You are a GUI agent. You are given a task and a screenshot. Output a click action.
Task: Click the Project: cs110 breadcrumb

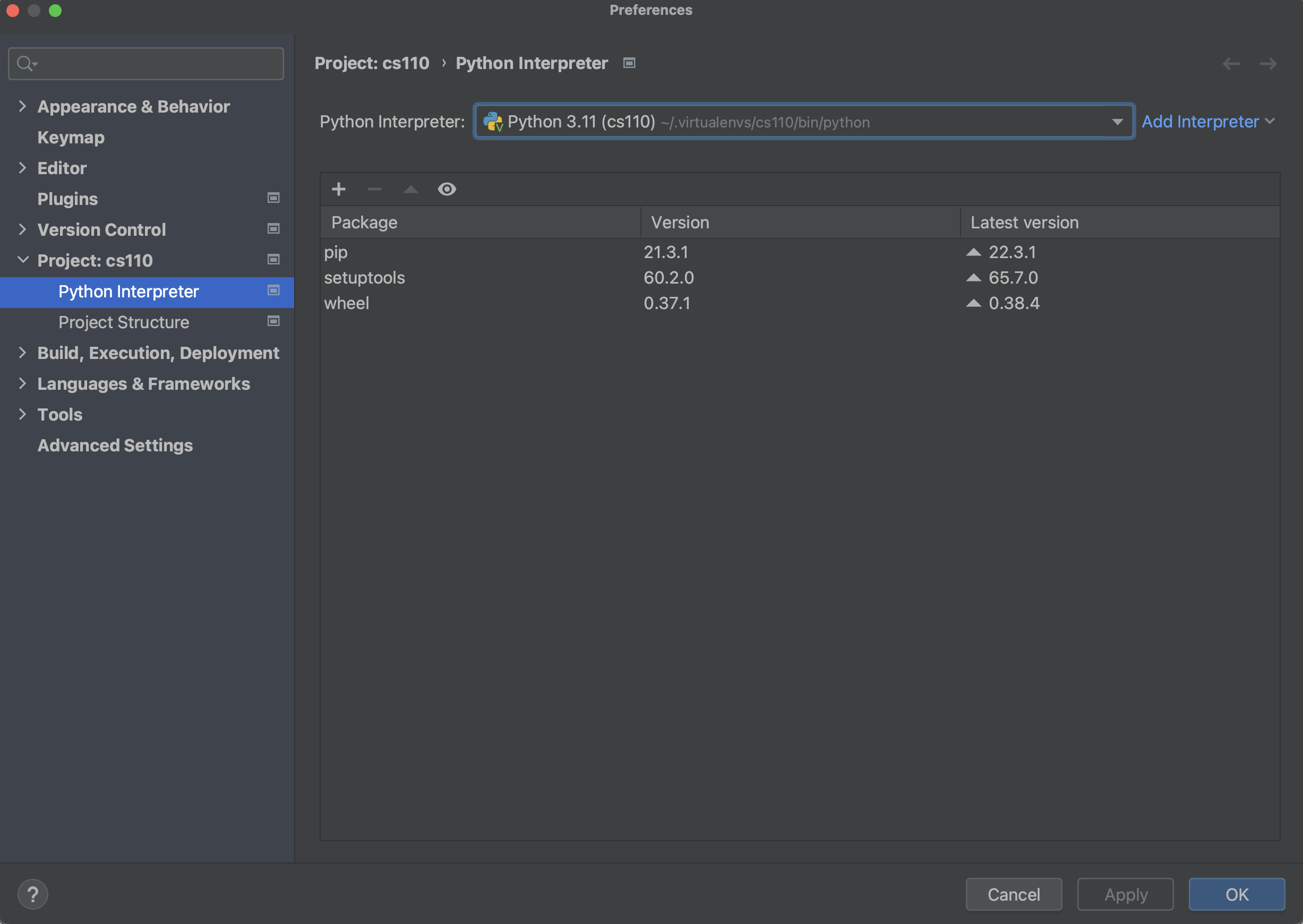(372, 63)
